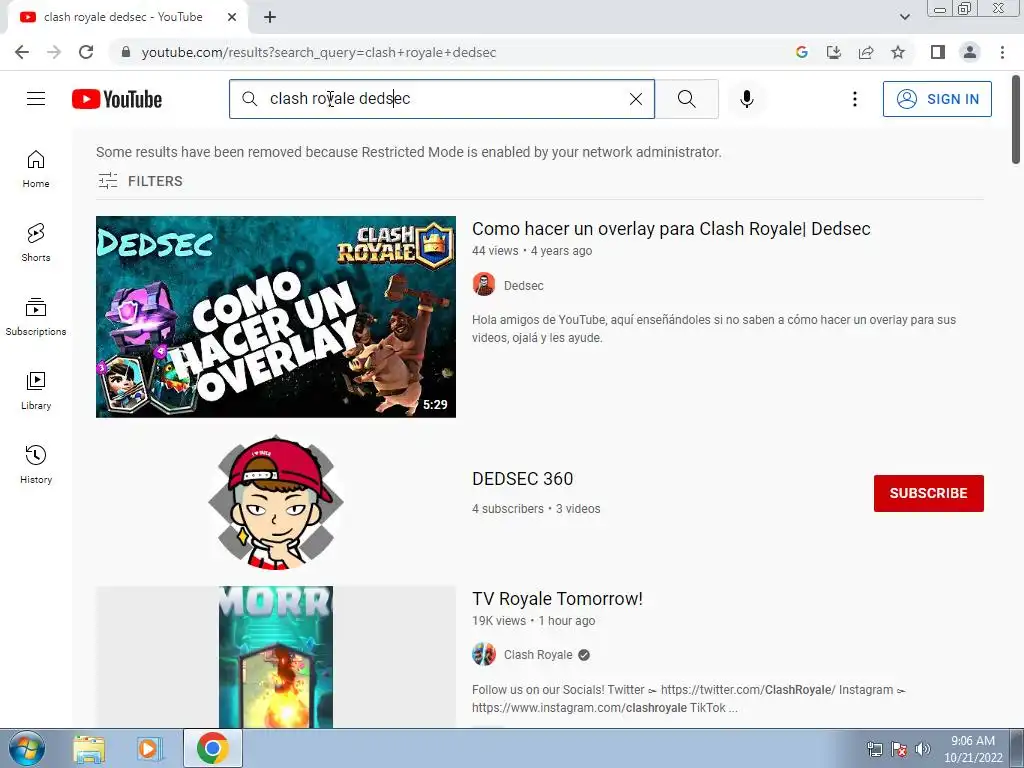Click the network tray icon
Image resolution: width=1024 pixels, height=768 pixels.
point(874,748)
